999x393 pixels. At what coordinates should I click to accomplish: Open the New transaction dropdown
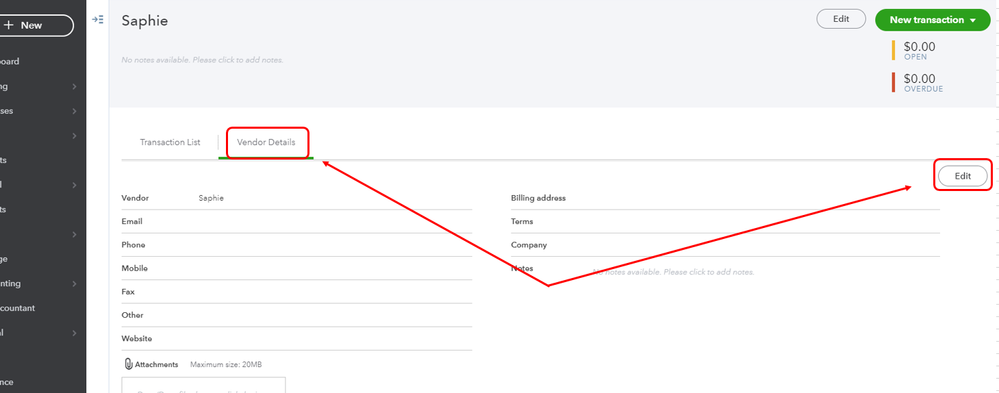931,20
